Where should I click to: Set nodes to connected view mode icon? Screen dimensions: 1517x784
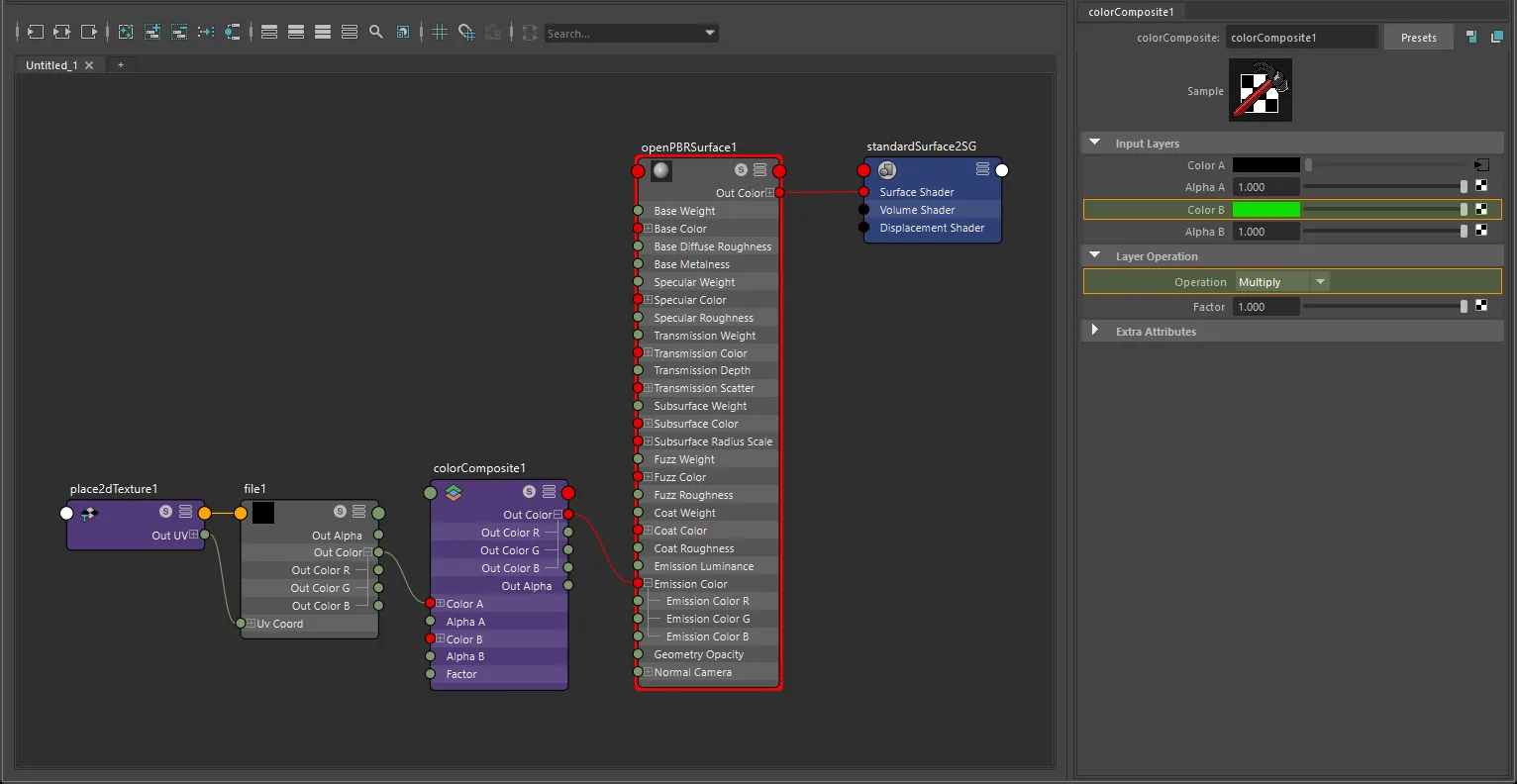296,32
